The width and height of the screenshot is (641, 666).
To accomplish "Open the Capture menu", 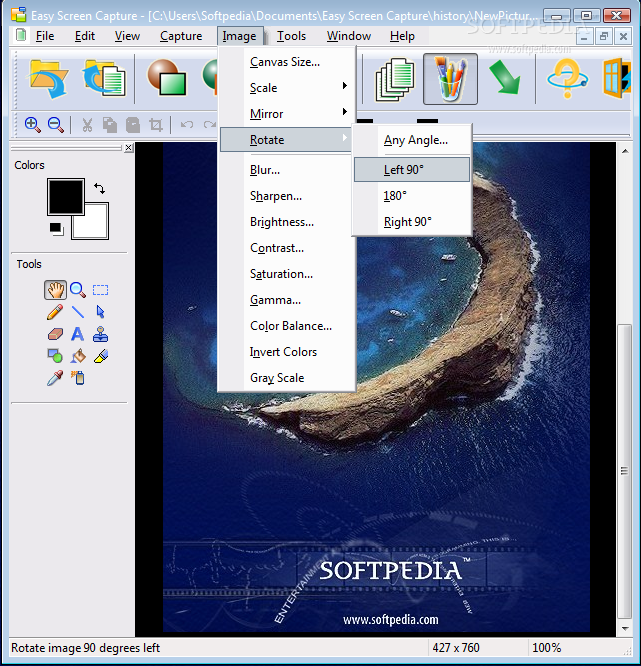I will [x=181, y=36].
